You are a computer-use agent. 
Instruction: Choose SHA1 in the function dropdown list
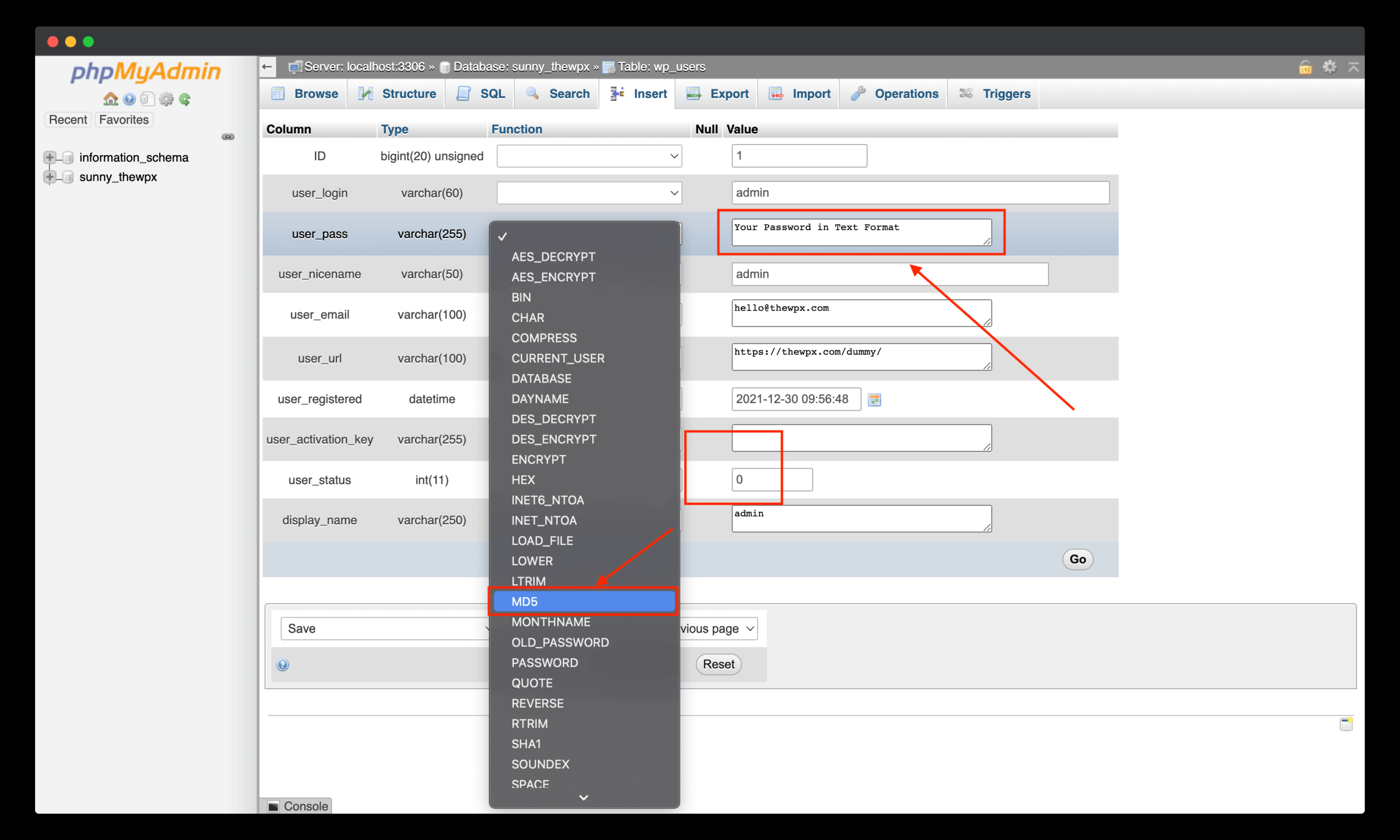tap(526, 743)
